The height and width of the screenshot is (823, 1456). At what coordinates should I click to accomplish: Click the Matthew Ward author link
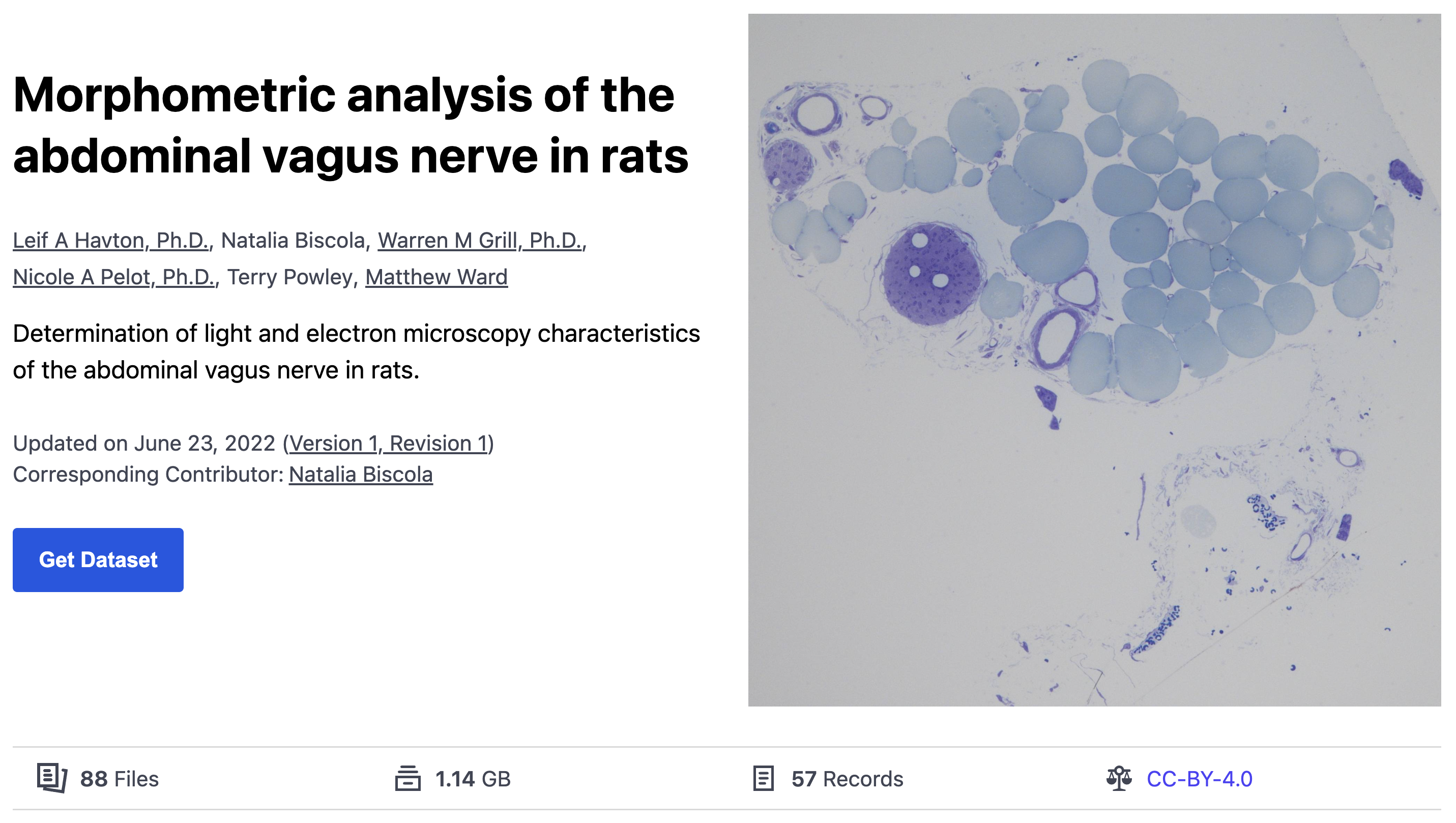(436, 277)
